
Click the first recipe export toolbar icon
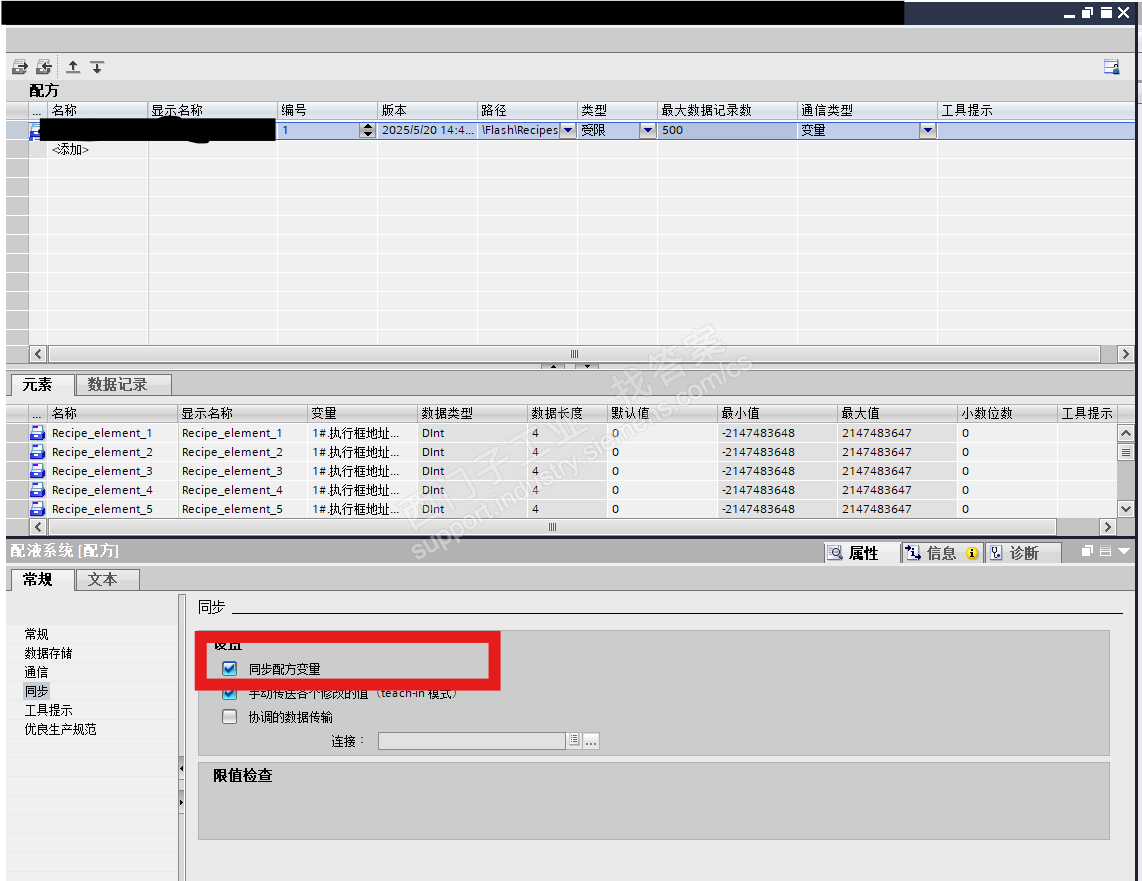pos(20,67)
